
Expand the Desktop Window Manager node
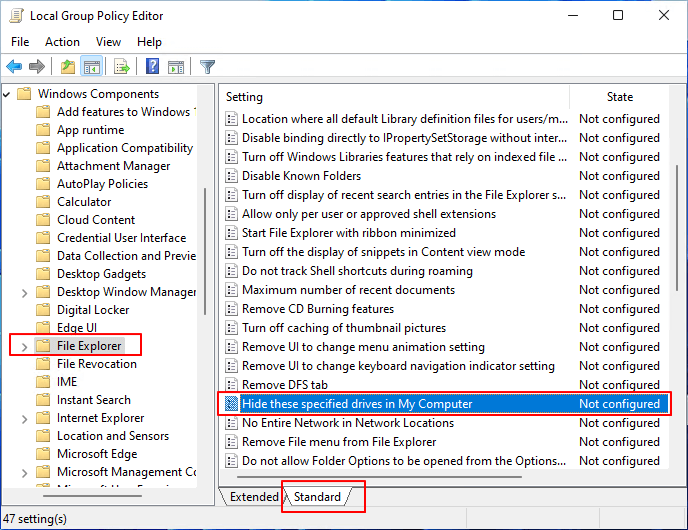click(24, 292)
